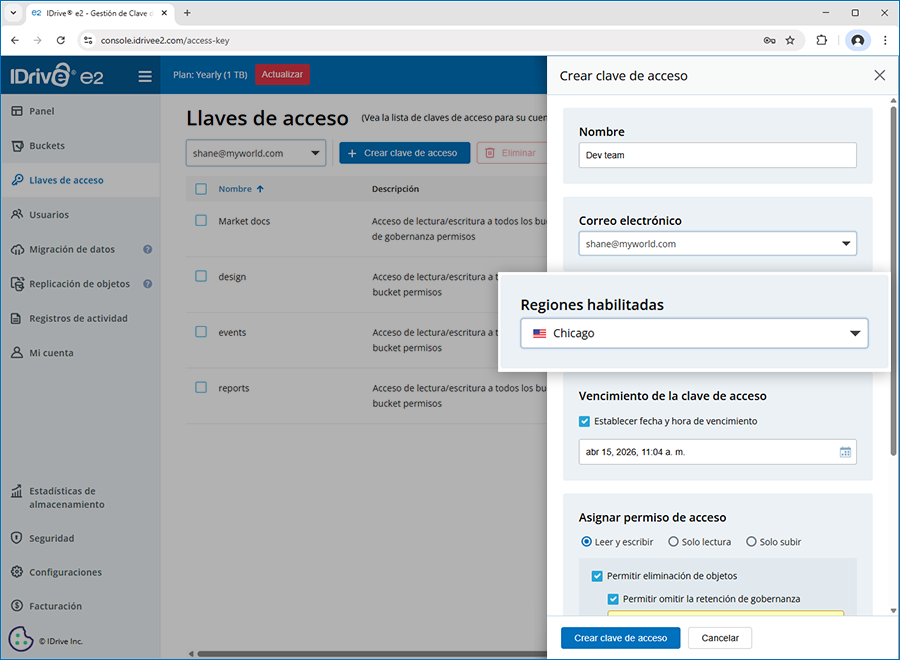Open Buckets in the sidebar

tap(47, 146)
